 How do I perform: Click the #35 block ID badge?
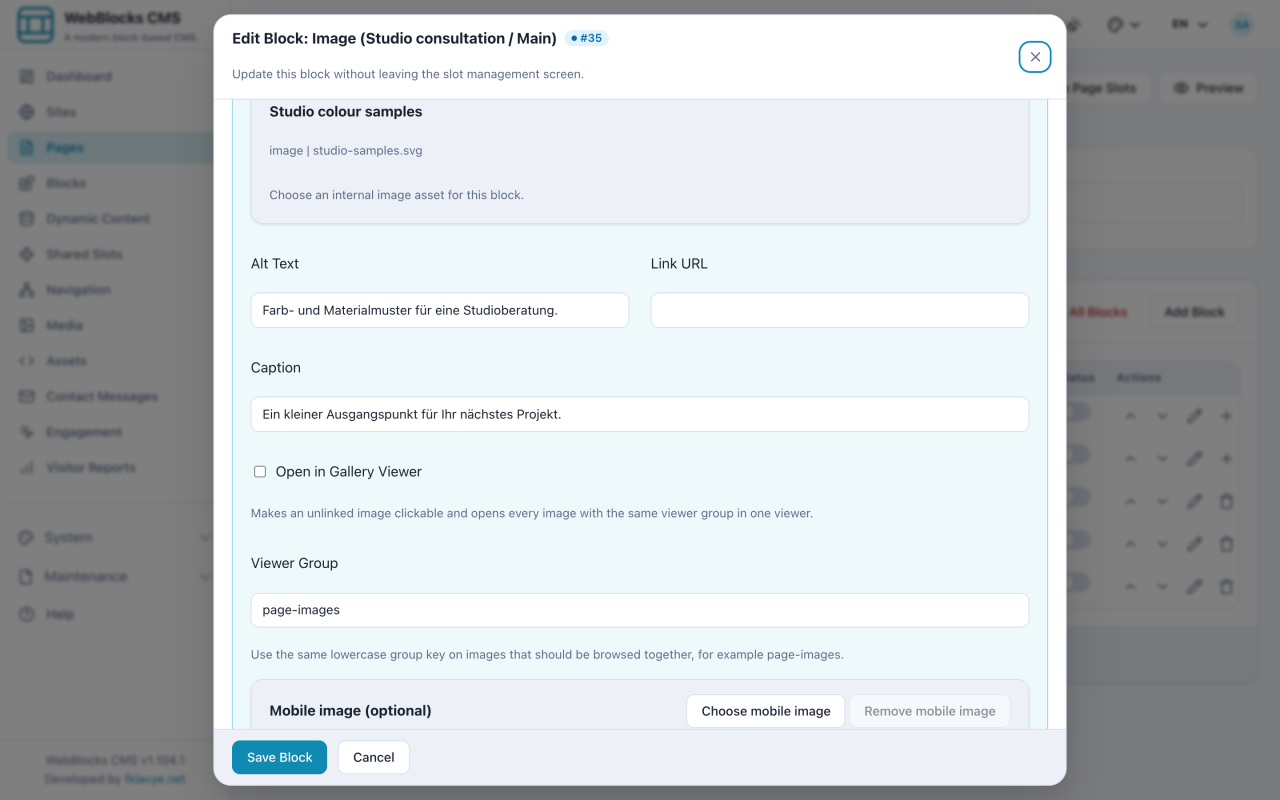586,38
